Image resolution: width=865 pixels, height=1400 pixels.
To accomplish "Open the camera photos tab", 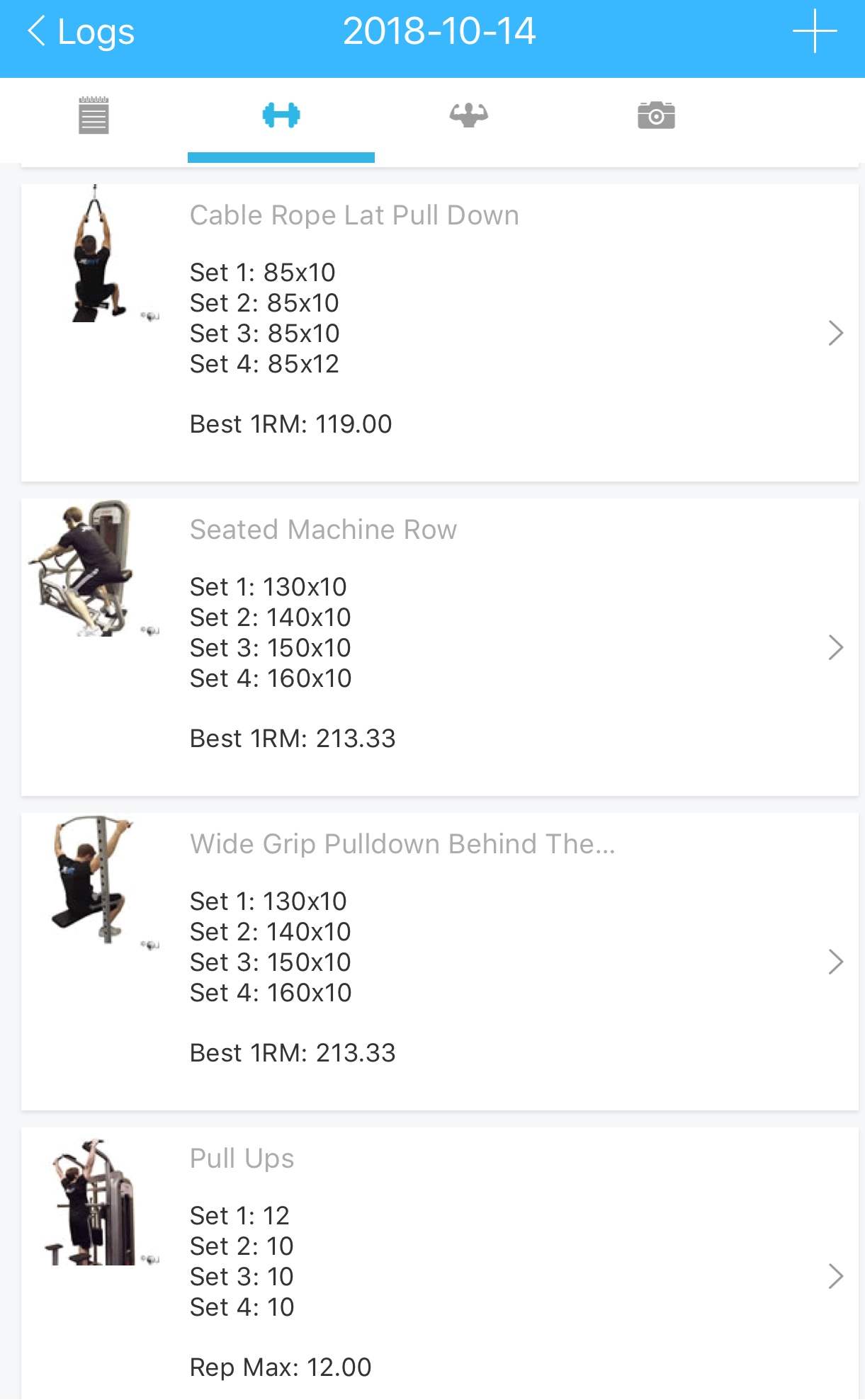I will (x=656, y=115).
